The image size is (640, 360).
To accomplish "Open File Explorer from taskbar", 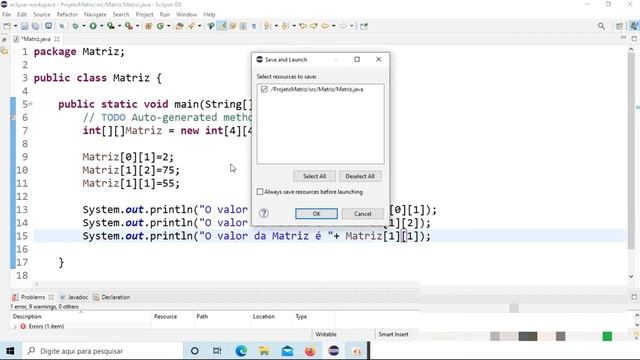I will 264,351.
